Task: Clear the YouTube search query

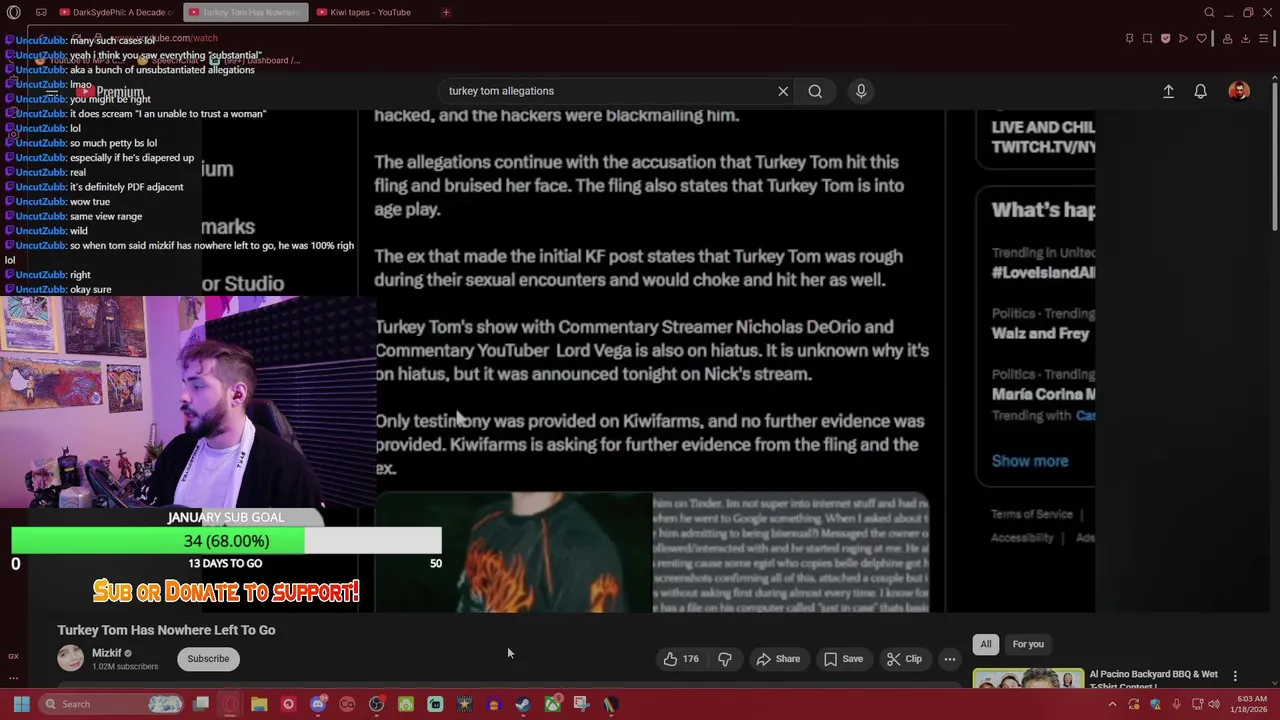Action: click(x=783, y=91)
